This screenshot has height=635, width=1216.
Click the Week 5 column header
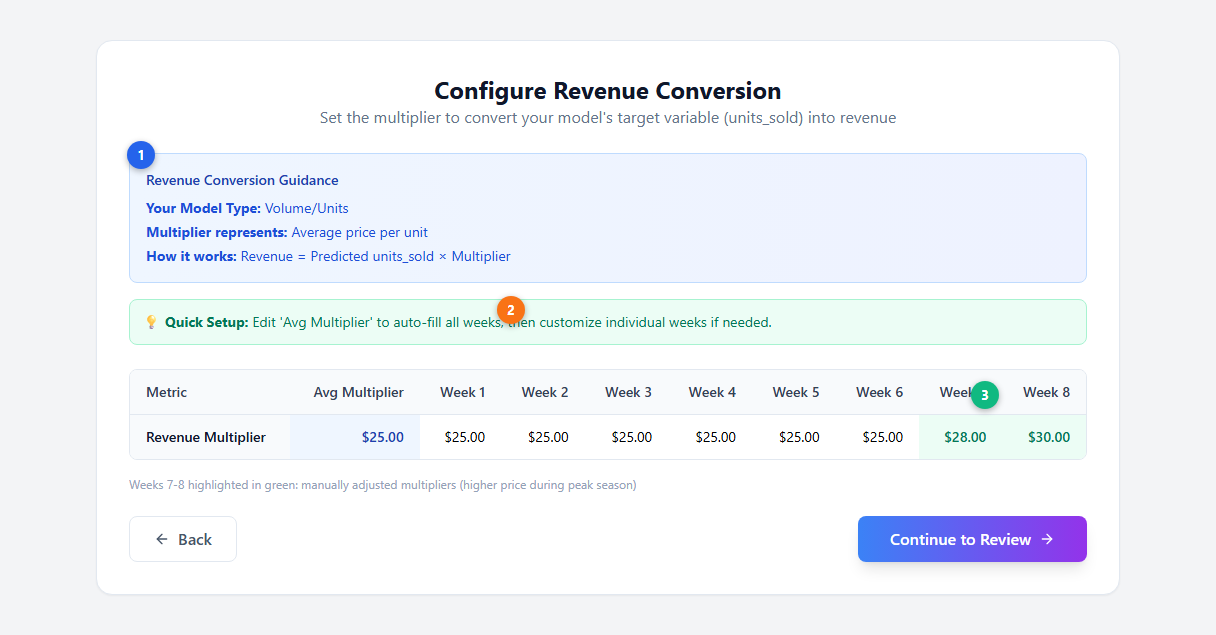pyautogui.click(x=796, y=392)
